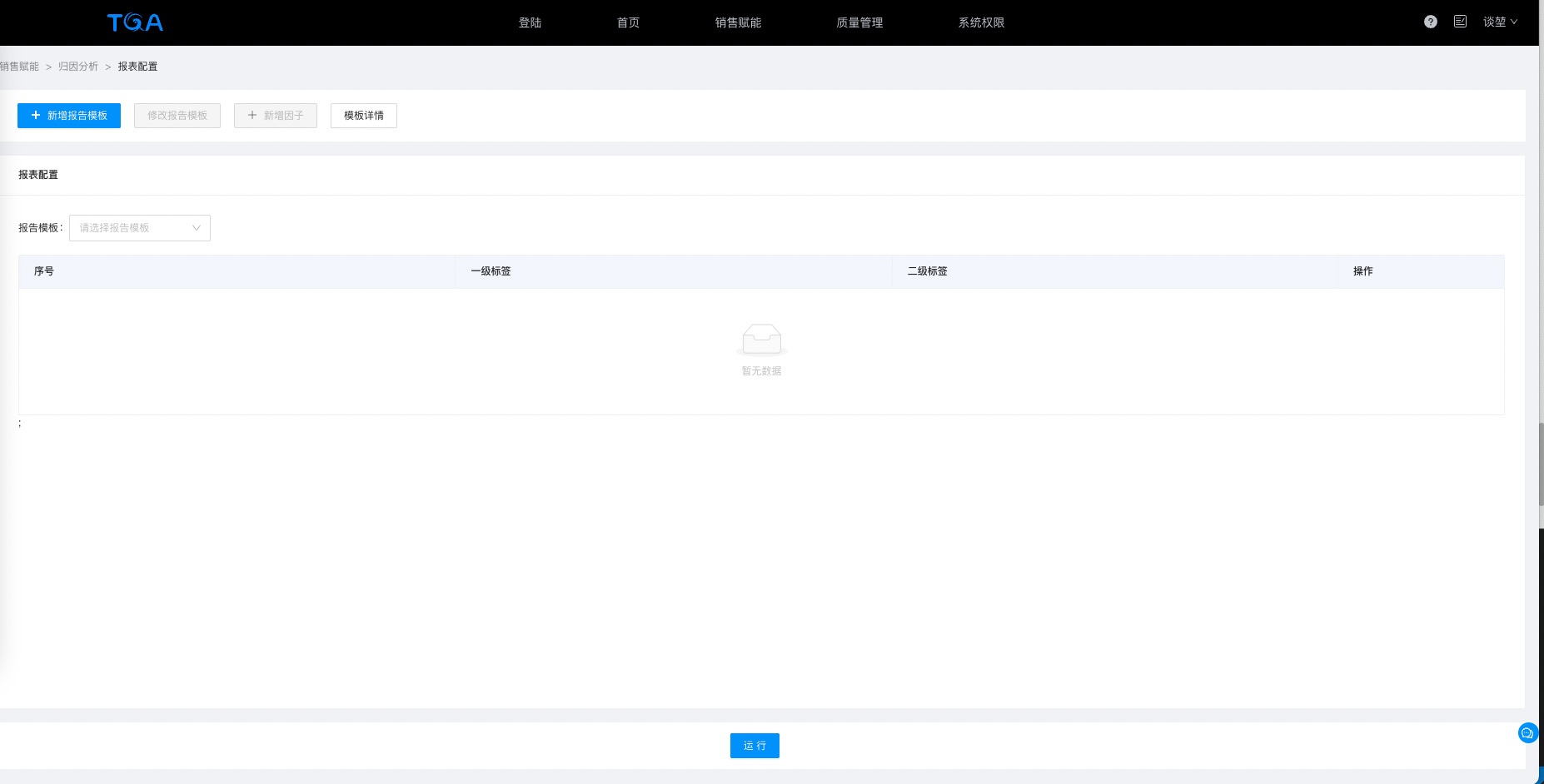Click the 一级标签 column header
This screenshot has height=784, width=1544.
[x=674, y=271]
